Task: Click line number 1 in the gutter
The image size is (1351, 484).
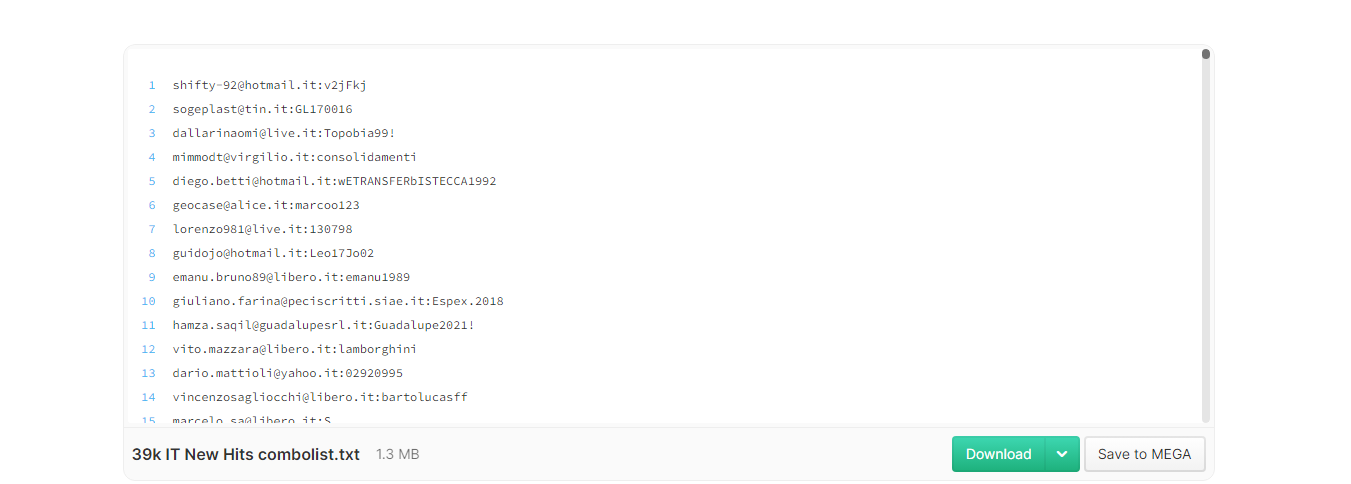Action: click(x=152, y=85)
